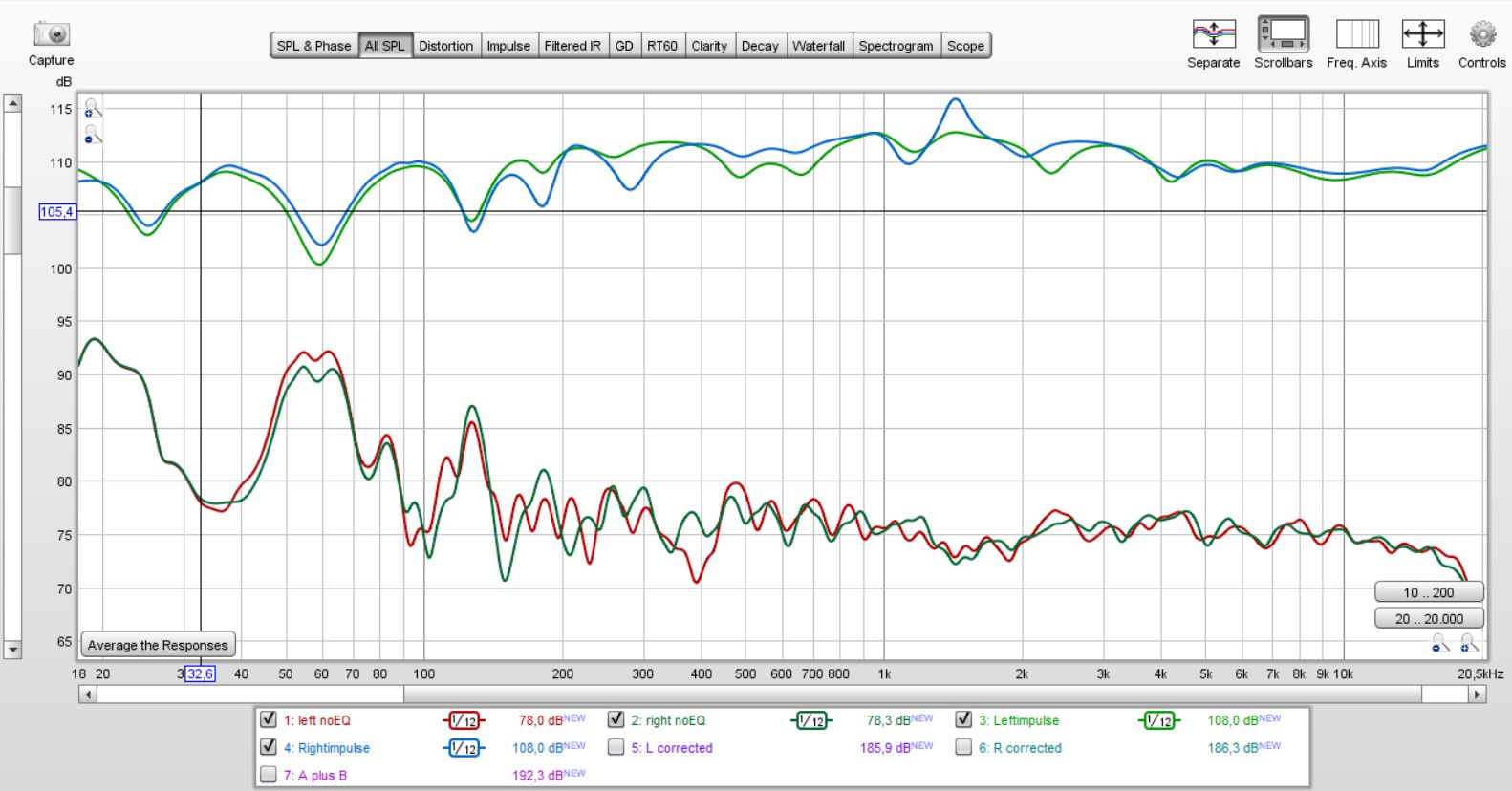Set frequency range with '10 .. 200' button
Viewport: 1512px width, 791px height.
click(1428, 592)
